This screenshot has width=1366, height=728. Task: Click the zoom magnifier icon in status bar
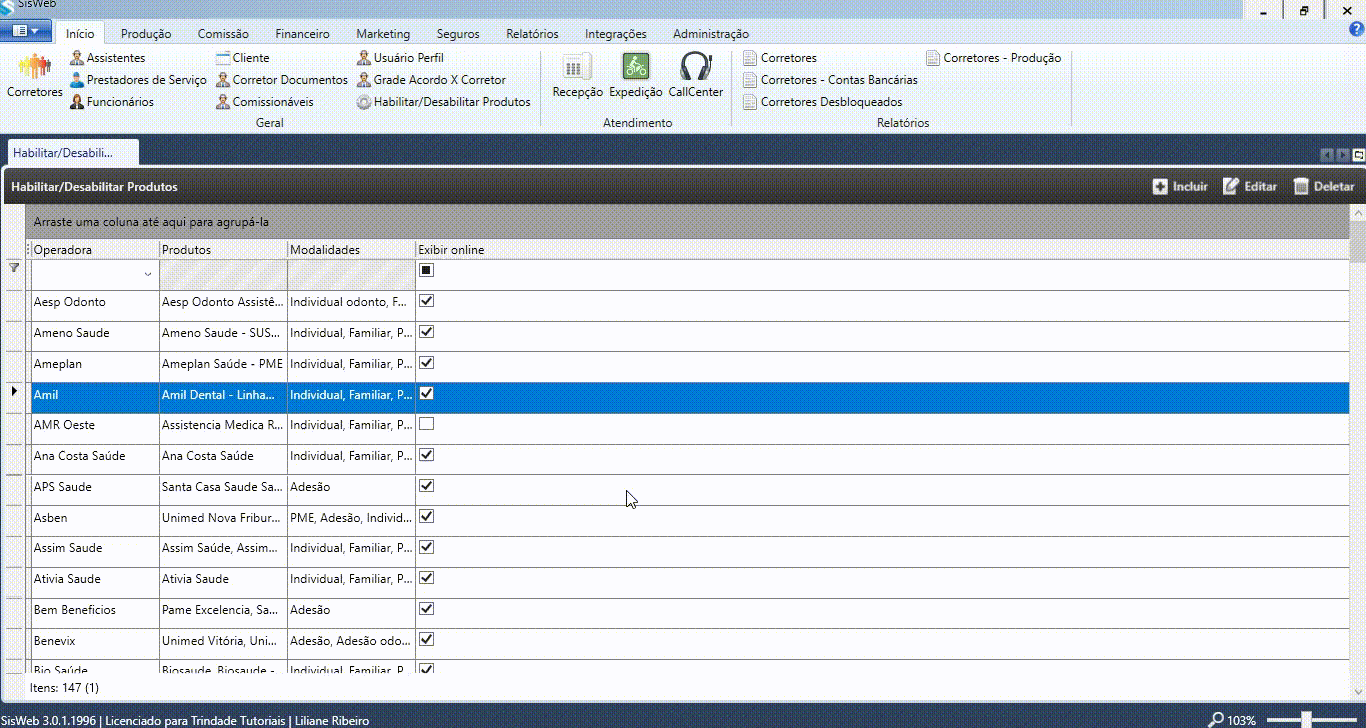click(1216, 719)
